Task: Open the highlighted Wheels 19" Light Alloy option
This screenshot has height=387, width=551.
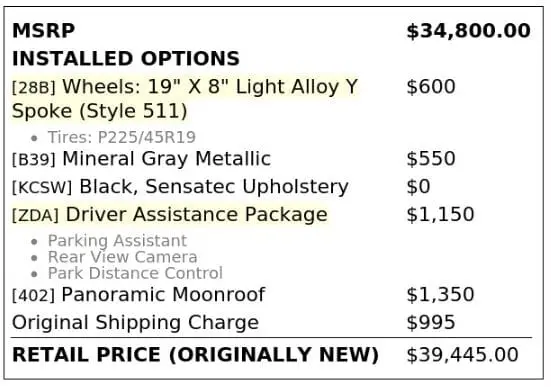Action: (x=185, y=99)
